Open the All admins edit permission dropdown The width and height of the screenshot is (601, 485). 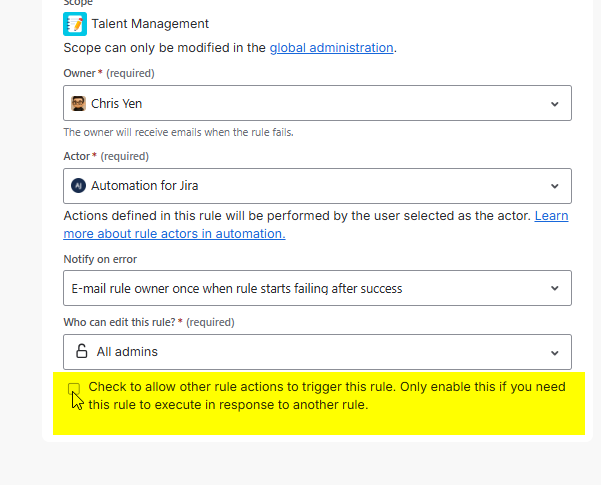(300, 351)
